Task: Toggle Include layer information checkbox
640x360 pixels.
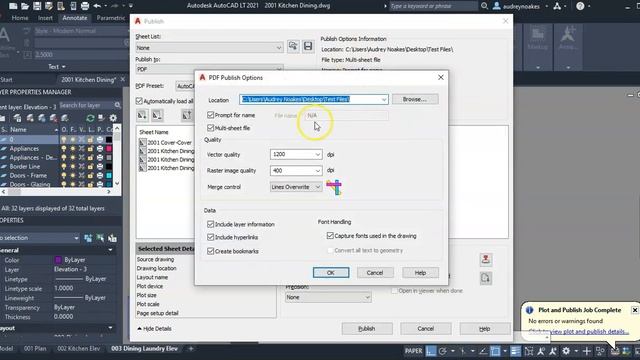Action: pos(211,224)
